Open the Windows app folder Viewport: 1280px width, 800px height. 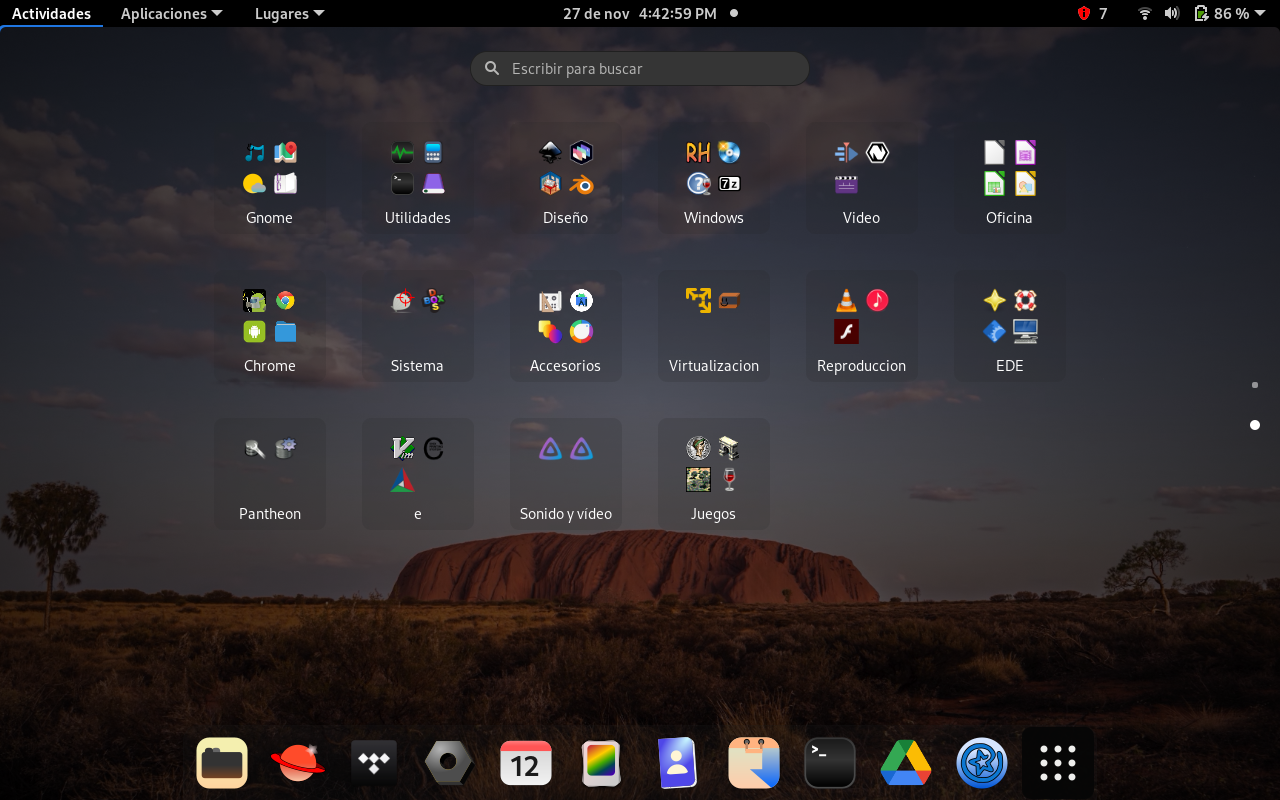coord(714,178)
